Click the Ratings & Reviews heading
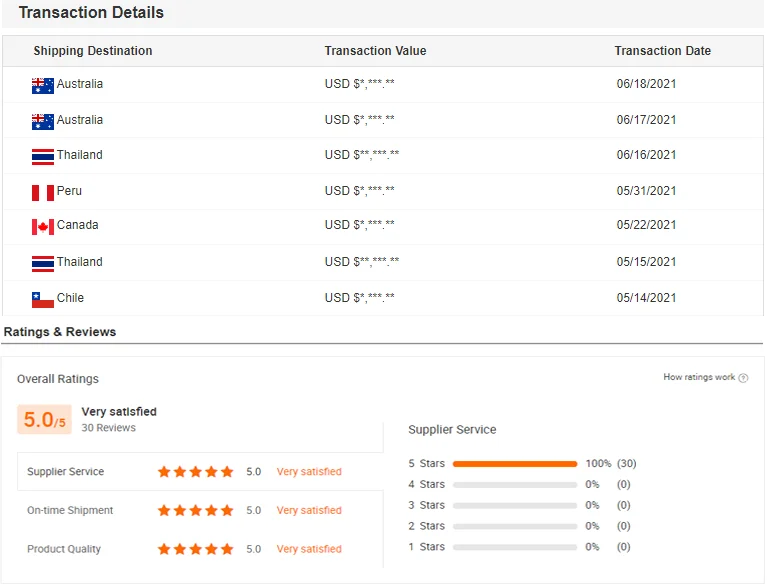The width and height of the screenshot is (767, 585). pyautogui.click(x=60, y=332)
